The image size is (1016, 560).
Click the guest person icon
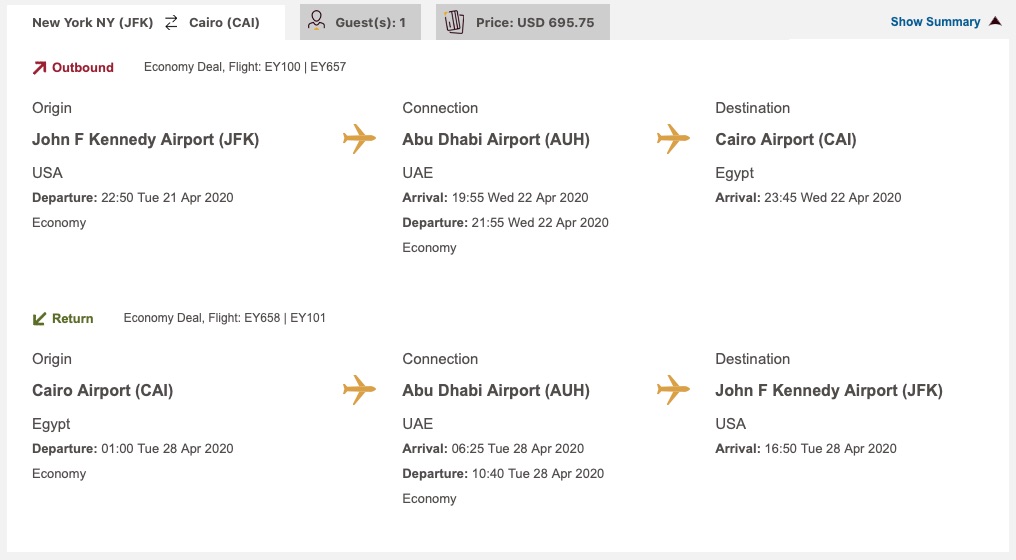pyautogui.click(x=317, y=21)
